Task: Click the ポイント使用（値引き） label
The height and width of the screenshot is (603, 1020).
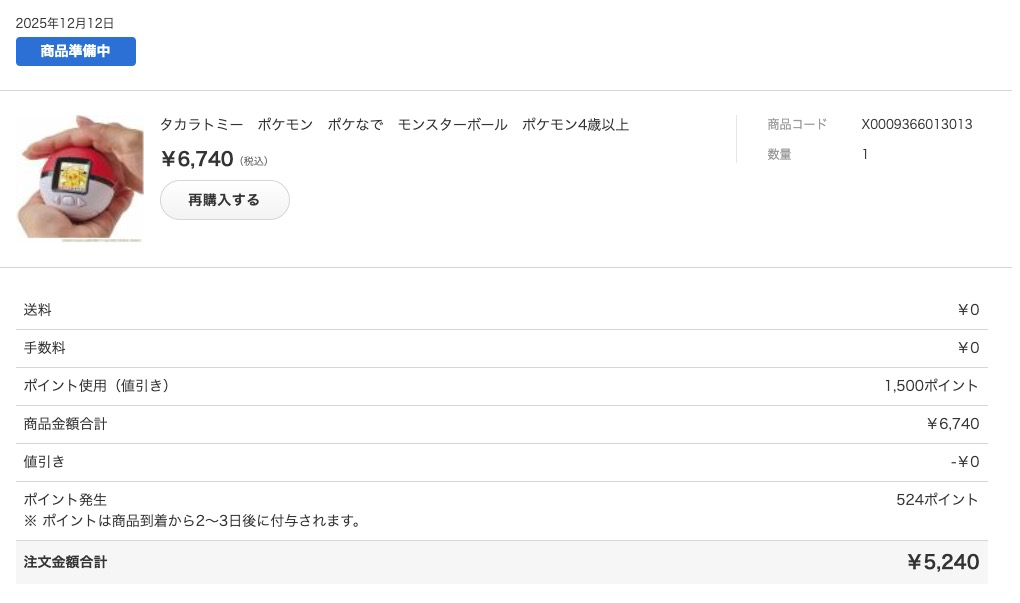Action: pos(96,386)
